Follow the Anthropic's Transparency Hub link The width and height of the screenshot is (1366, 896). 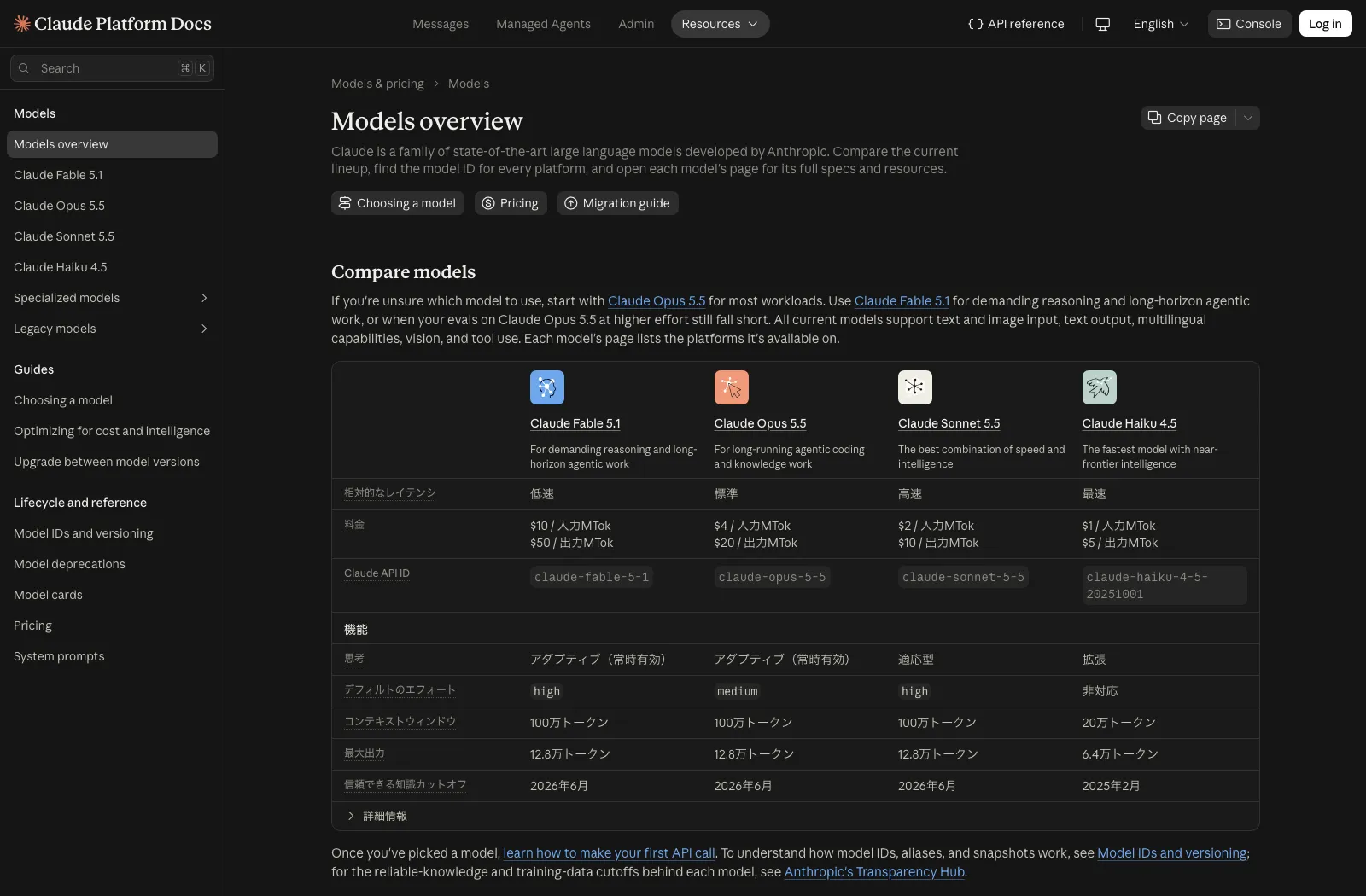(874, 872)
